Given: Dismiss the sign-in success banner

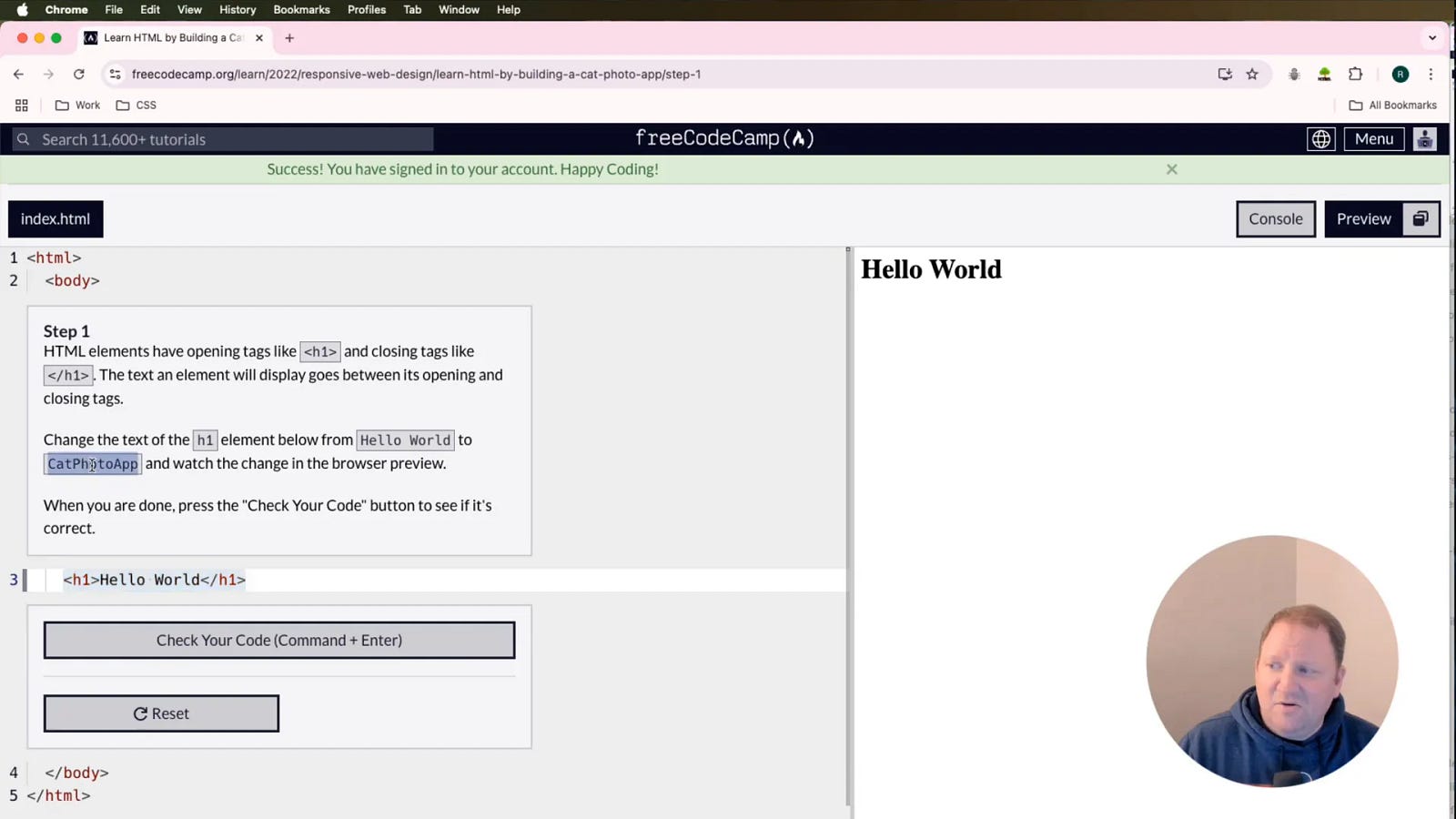Looking at the screenshot, I should [1172, 169].
